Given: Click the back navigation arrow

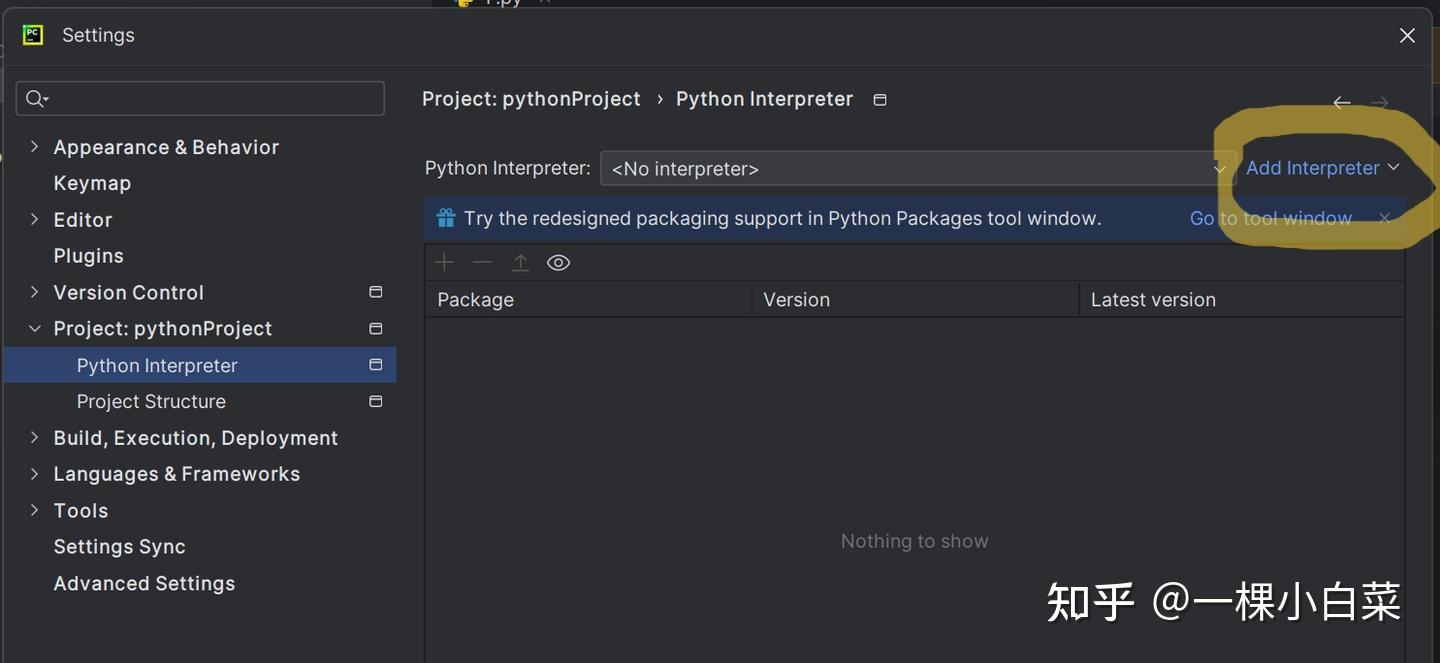Looking at the screenshot, I should coord(1341,102).
